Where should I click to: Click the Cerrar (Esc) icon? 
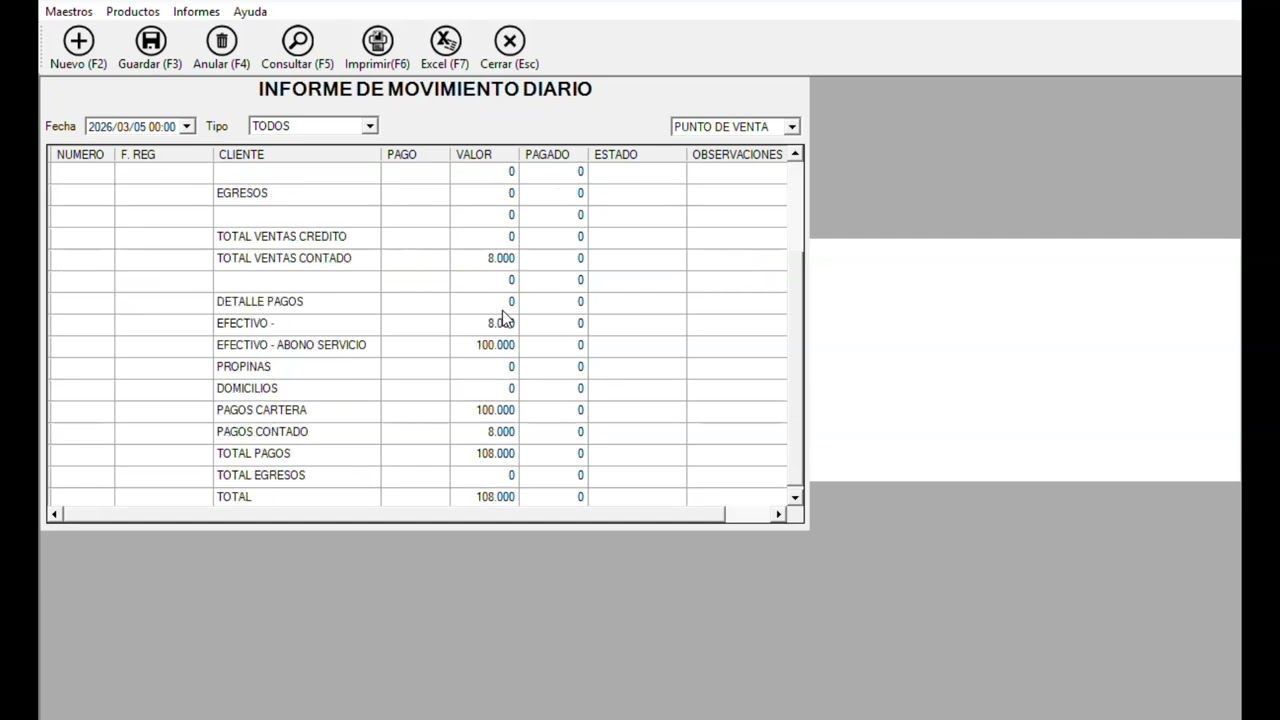[x=509, y=41]
